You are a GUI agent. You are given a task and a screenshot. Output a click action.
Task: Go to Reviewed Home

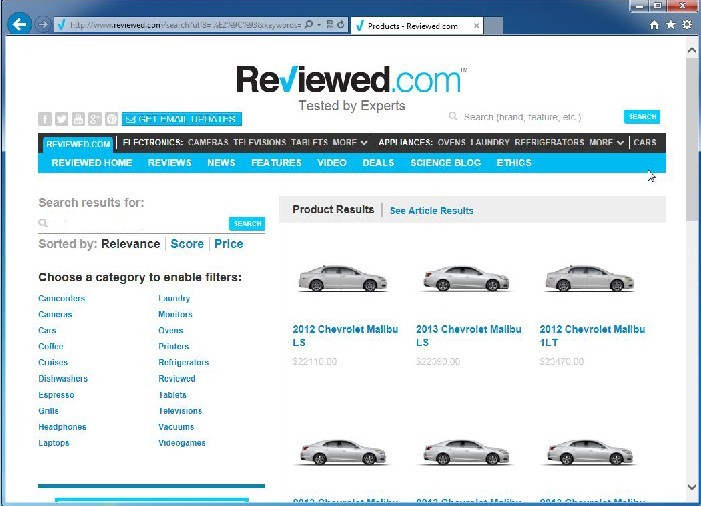(92, 163)
